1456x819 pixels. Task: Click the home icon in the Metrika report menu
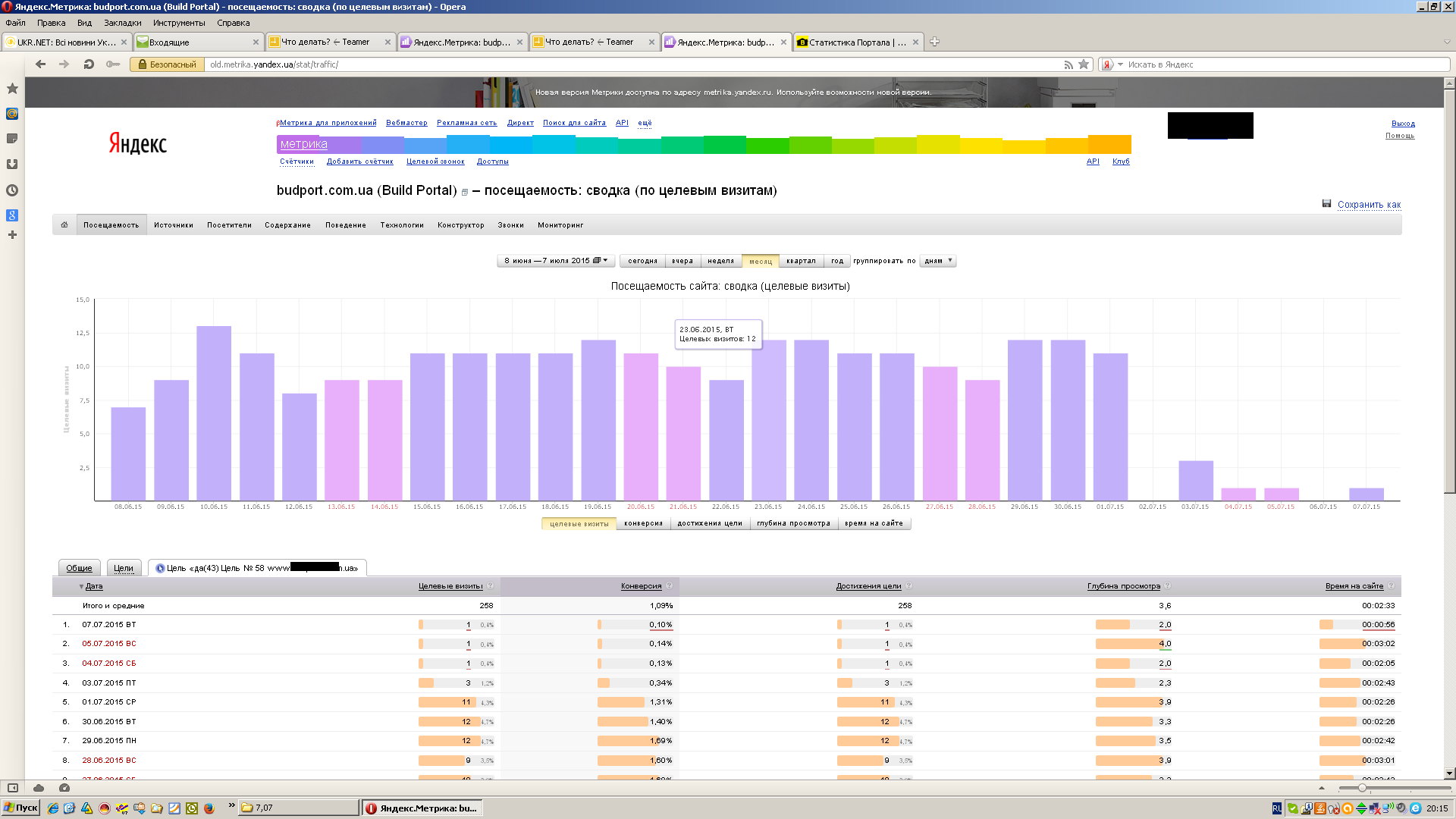64,224
